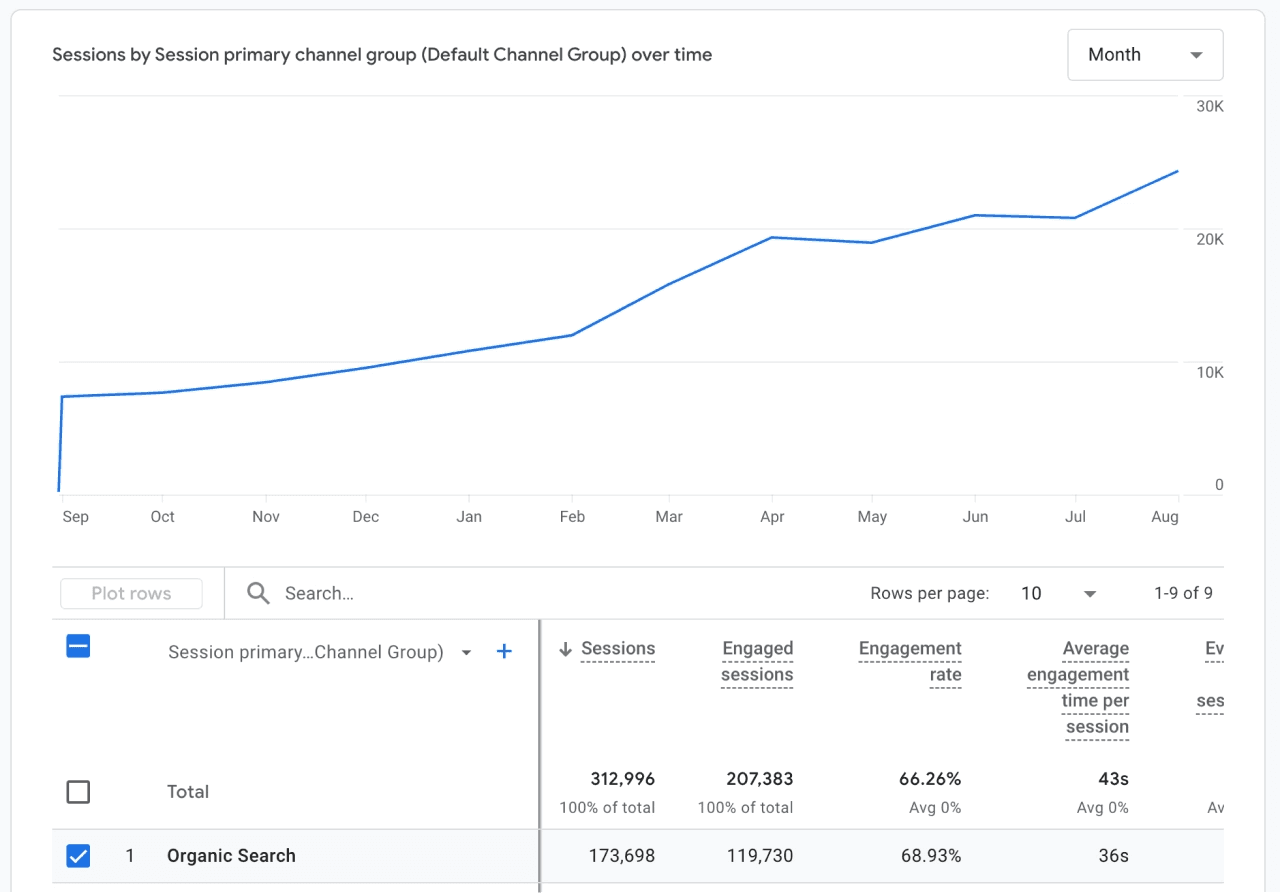Sort by Average engagement time per session
Viewport: 1280px width, 893px height.
(x=1078, y=687)
